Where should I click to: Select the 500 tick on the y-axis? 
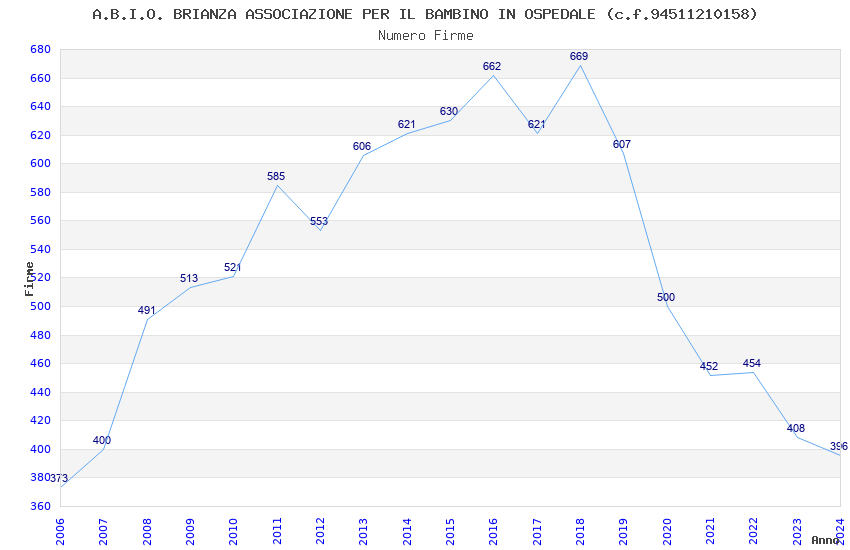pyautogui.click(x=41, y=306)
